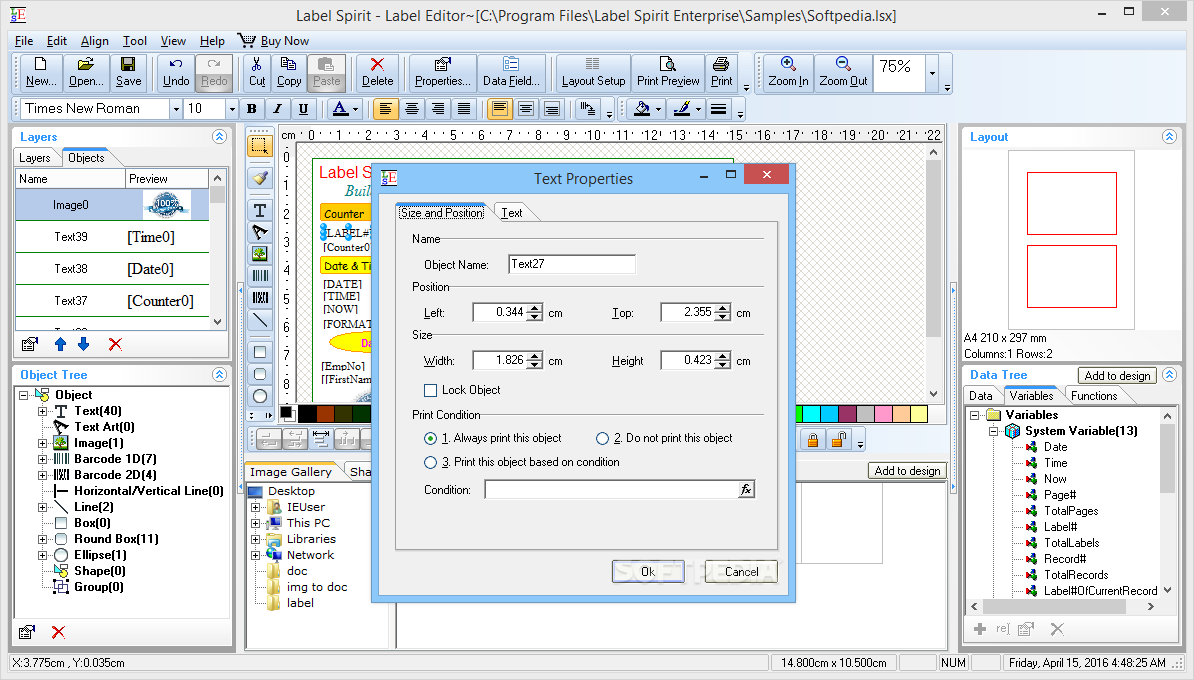The width and height of the screenshot is (1194, 680).
Task: Switch to the Objects tab
Action: 86,158
